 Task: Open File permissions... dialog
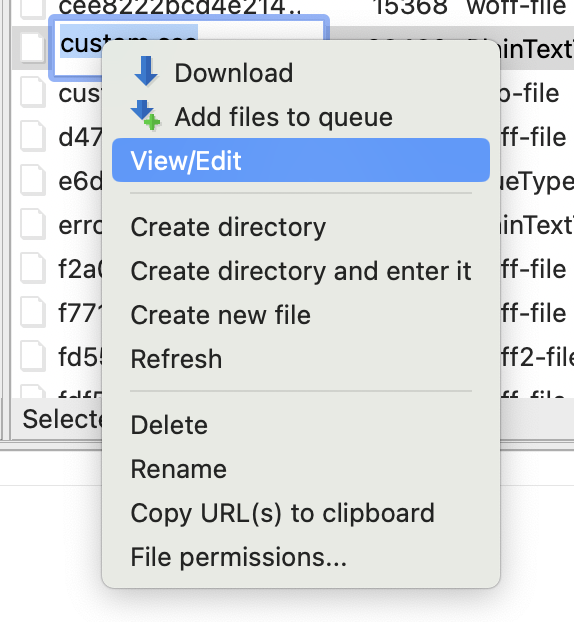tap(301, 557)
